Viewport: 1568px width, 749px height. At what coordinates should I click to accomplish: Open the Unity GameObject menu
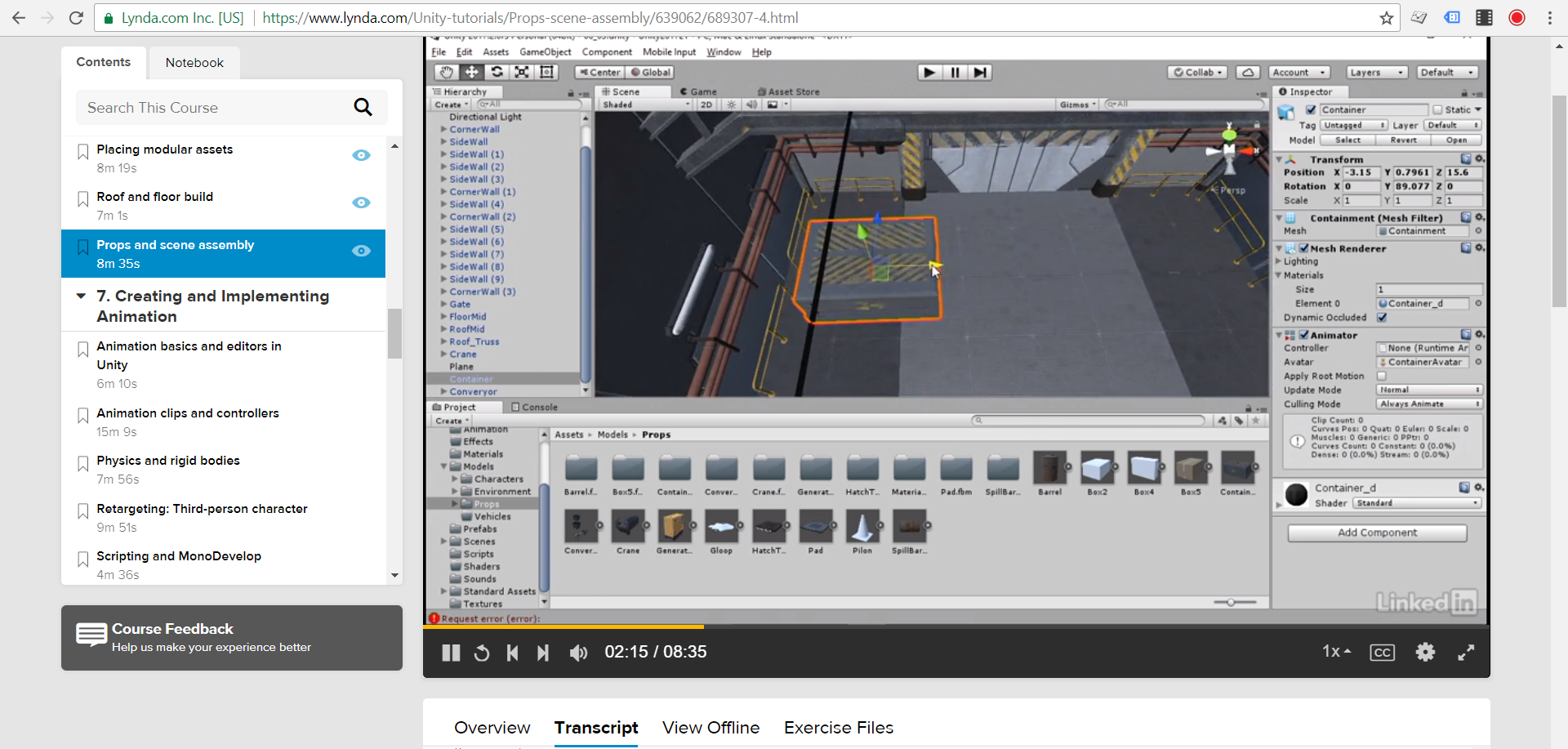pyautogui.click(x=546, y=52)
